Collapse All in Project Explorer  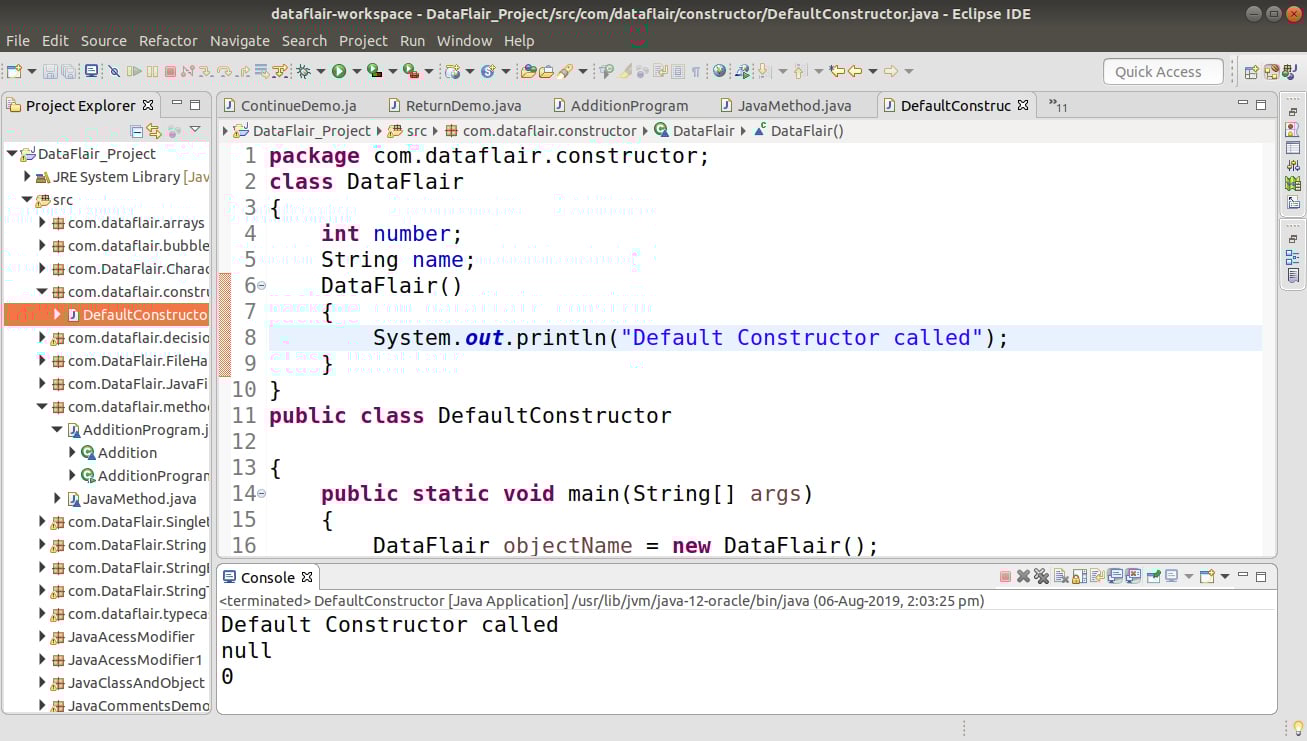point(136,130)
